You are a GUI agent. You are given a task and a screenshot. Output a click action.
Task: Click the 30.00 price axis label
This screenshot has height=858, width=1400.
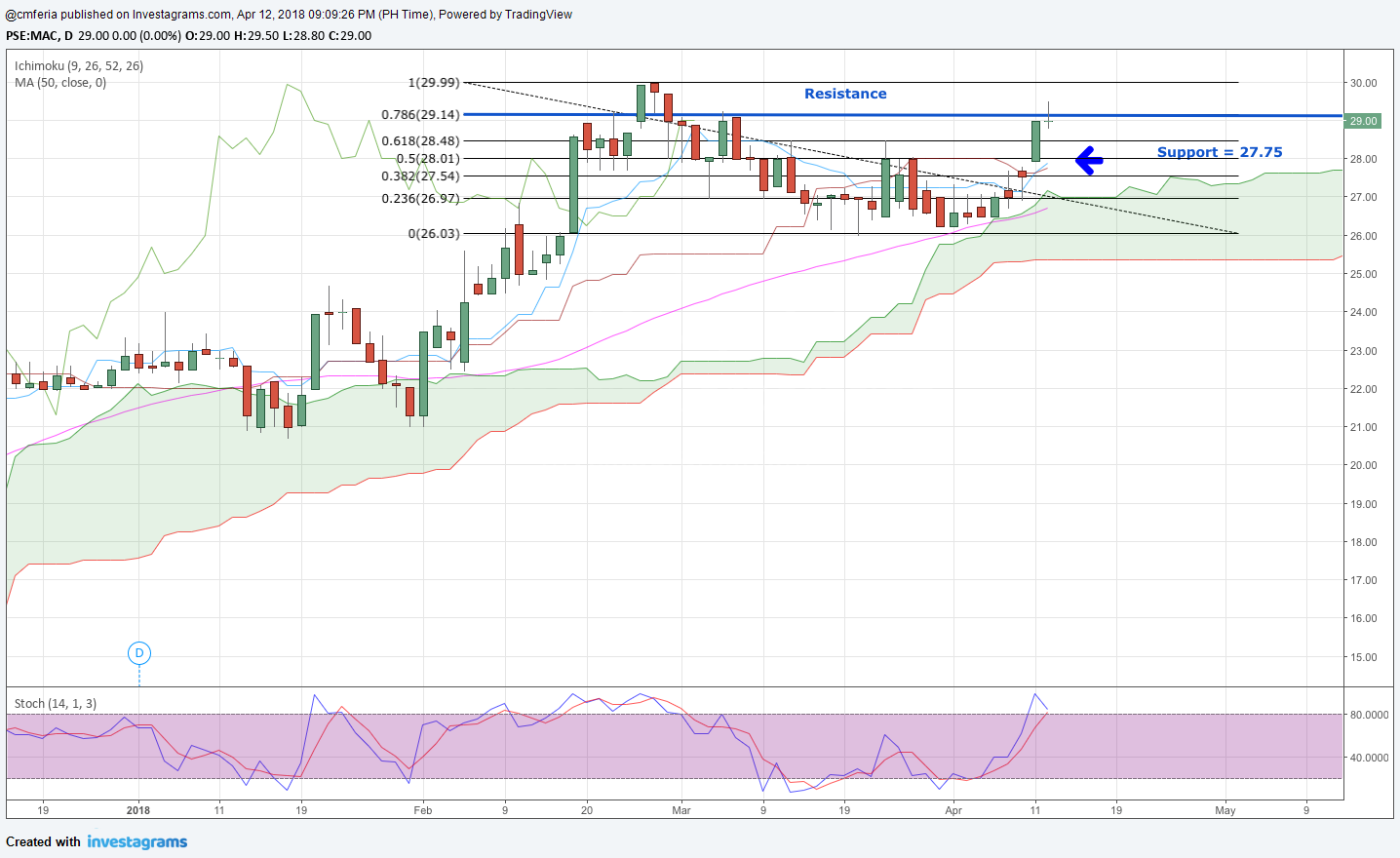(x=1363, y=83)
